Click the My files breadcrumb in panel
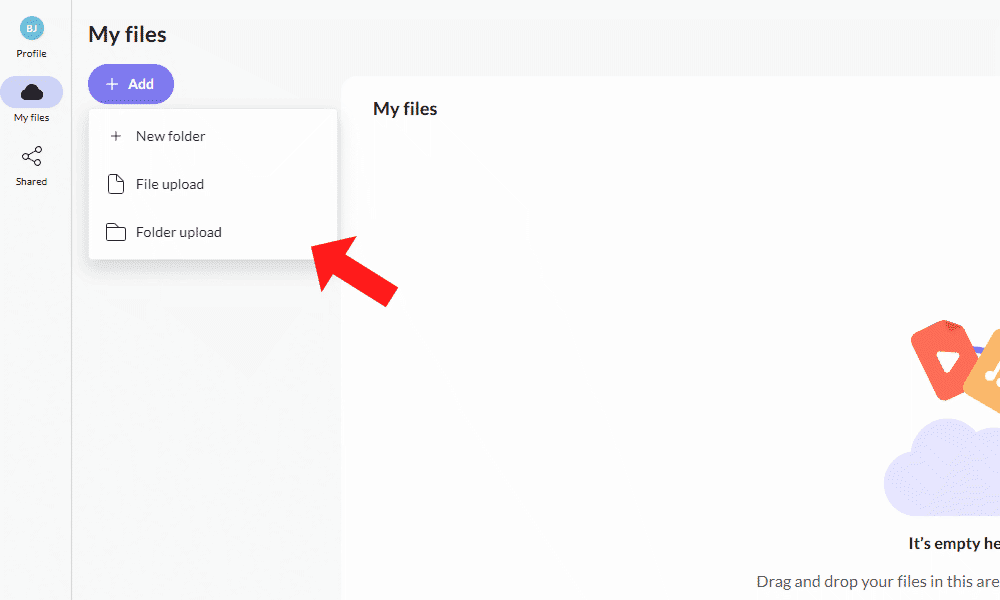Image resolution: width=1000 pixels, height=600 pixels. pos(405,109)
